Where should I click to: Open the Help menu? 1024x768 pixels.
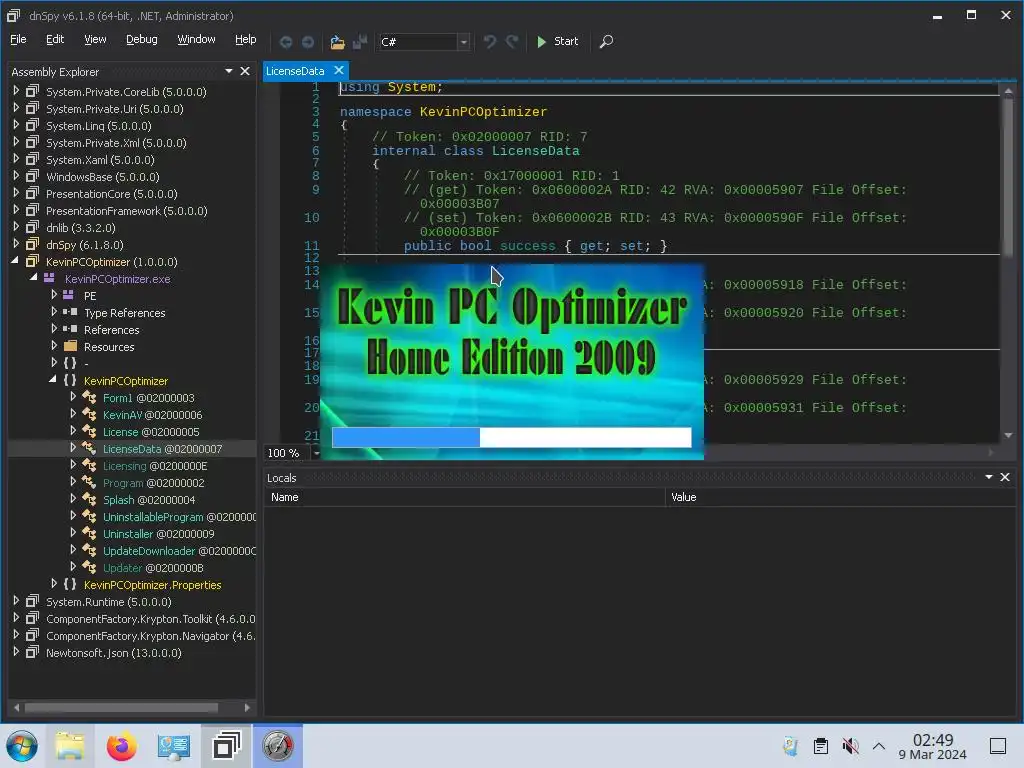click(x=246, y=39)
